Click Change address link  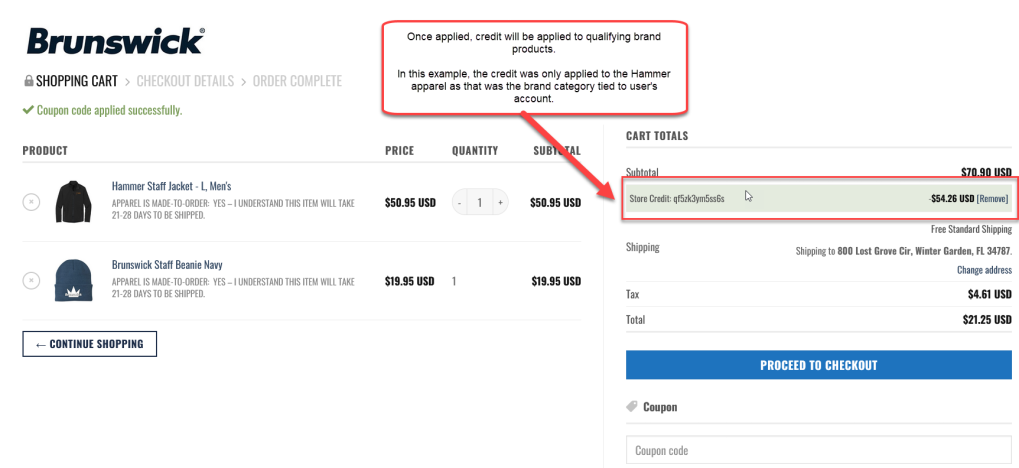pyautogui.click(x=984, y=270)
